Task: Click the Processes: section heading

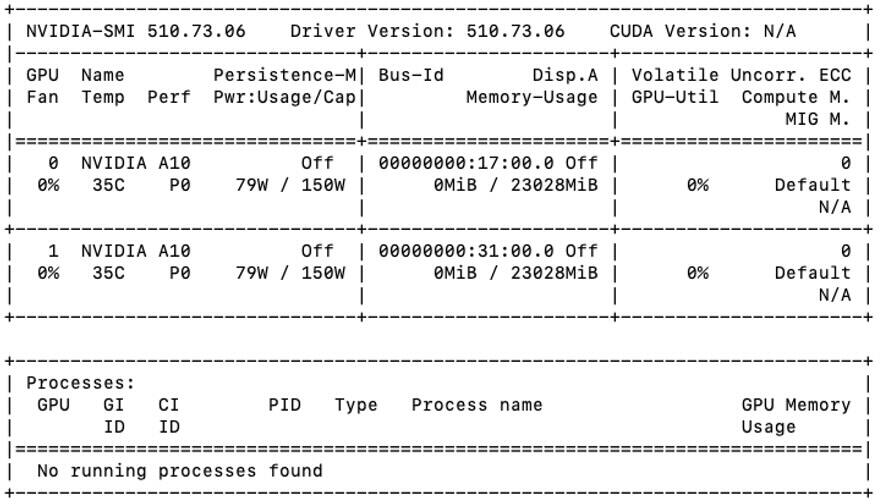Action: pos(80,383)
